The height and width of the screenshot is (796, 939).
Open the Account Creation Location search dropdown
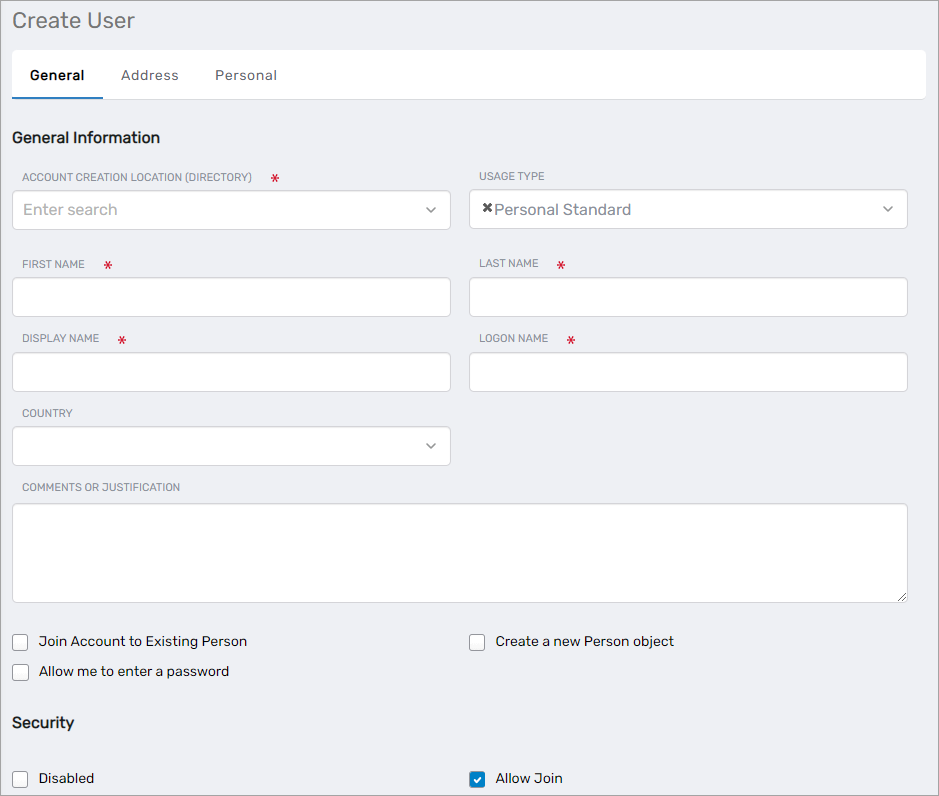tap(431, 210)
